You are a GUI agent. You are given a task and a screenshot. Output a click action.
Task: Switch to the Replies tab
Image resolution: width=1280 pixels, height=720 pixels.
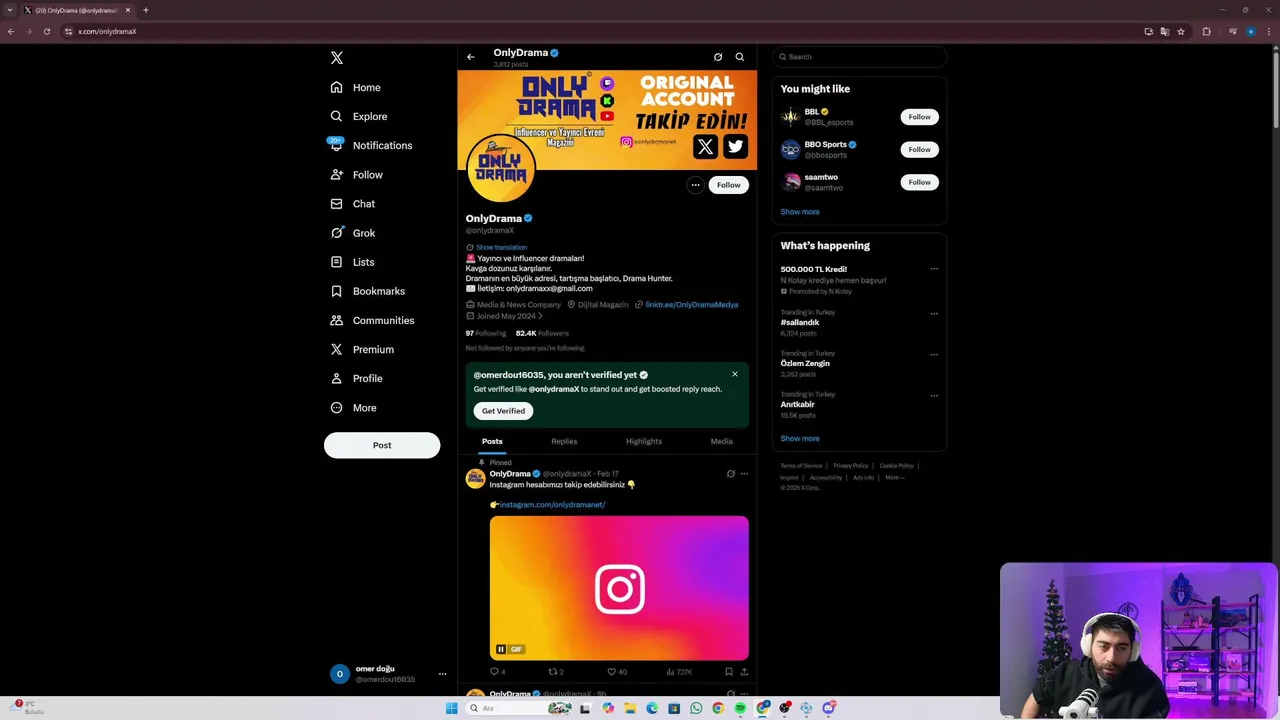564,441
